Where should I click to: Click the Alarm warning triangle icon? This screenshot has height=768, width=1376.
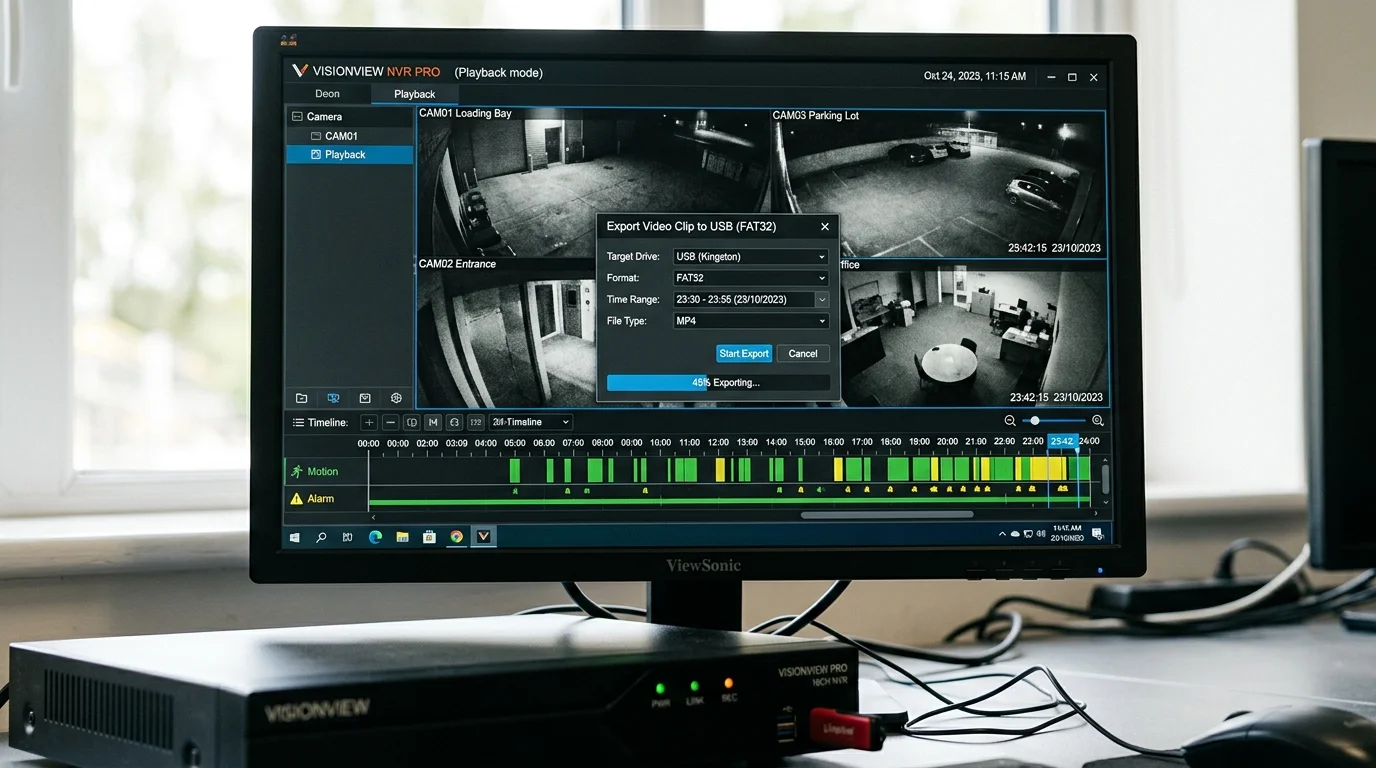pos(296,498)
